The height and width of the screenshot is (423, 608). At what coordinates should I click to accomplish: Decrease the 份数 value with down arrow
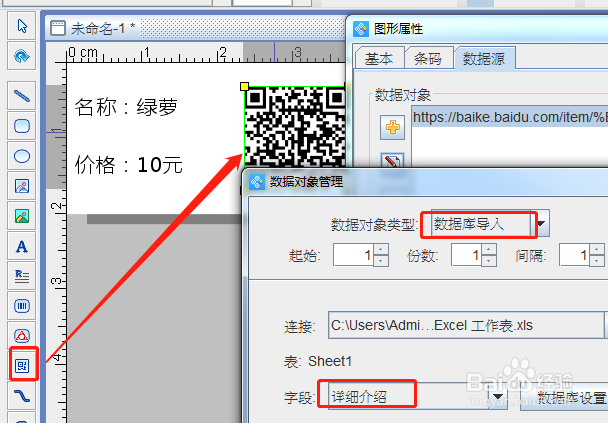(489, 261)
